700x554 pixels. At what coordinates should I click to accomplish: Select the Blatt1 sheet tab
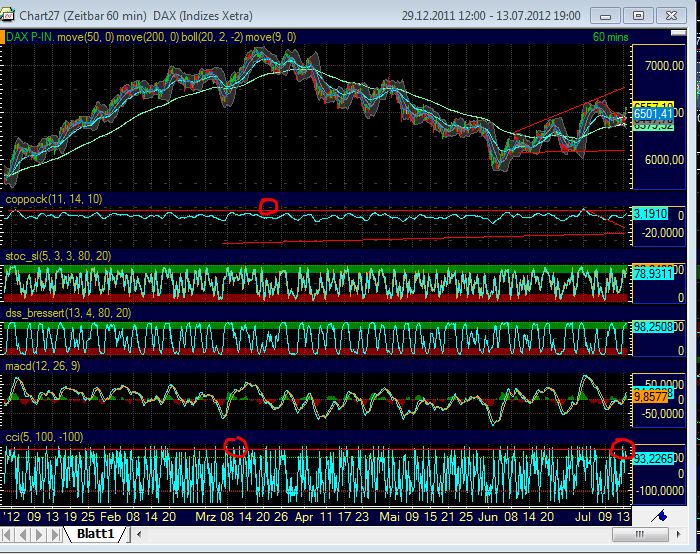(x=96, y=534)
